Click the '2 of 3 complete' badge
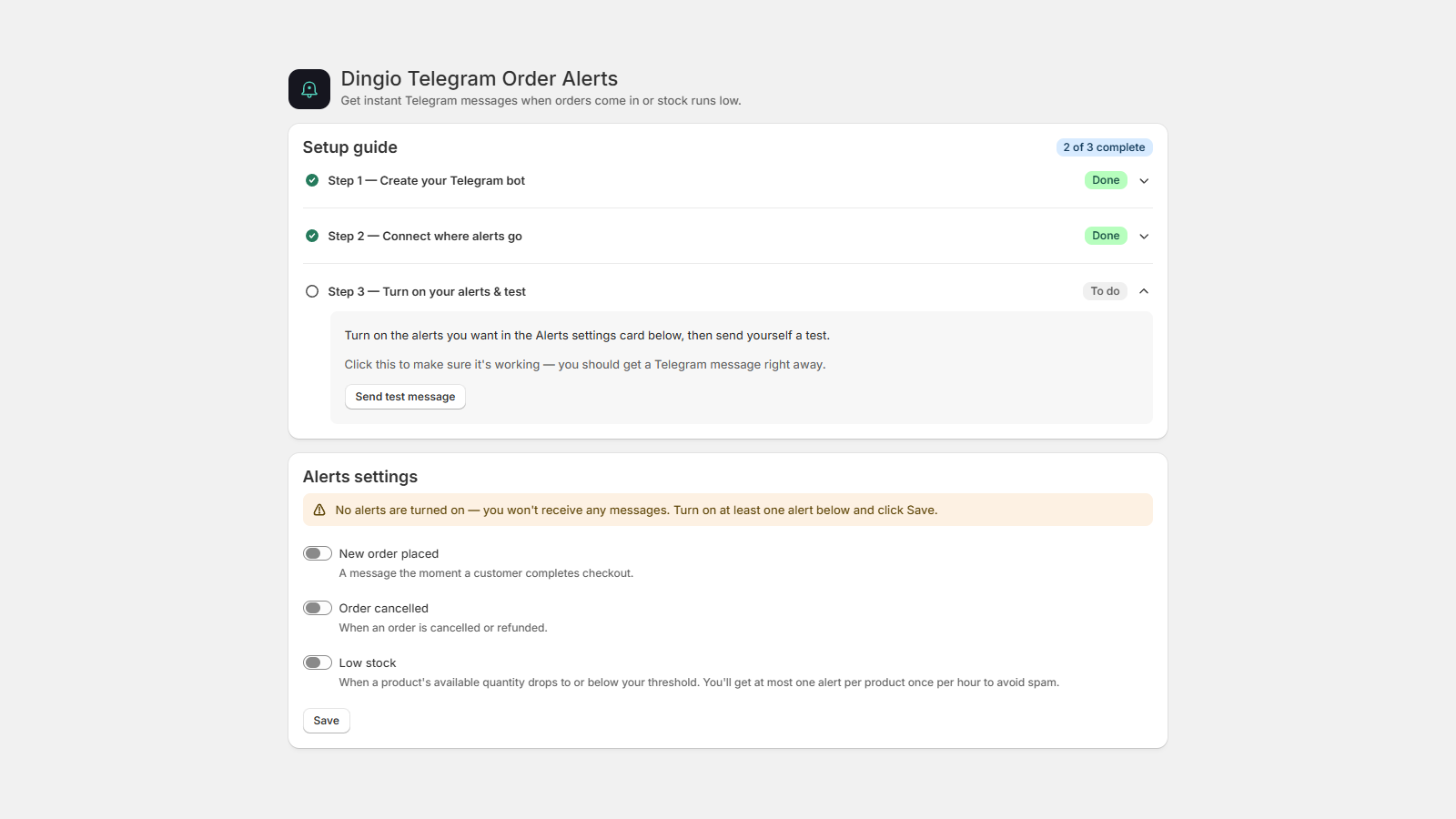The height and width of the screenshot is (819, 1456). pyautogui.click(x=1104, y=147)
